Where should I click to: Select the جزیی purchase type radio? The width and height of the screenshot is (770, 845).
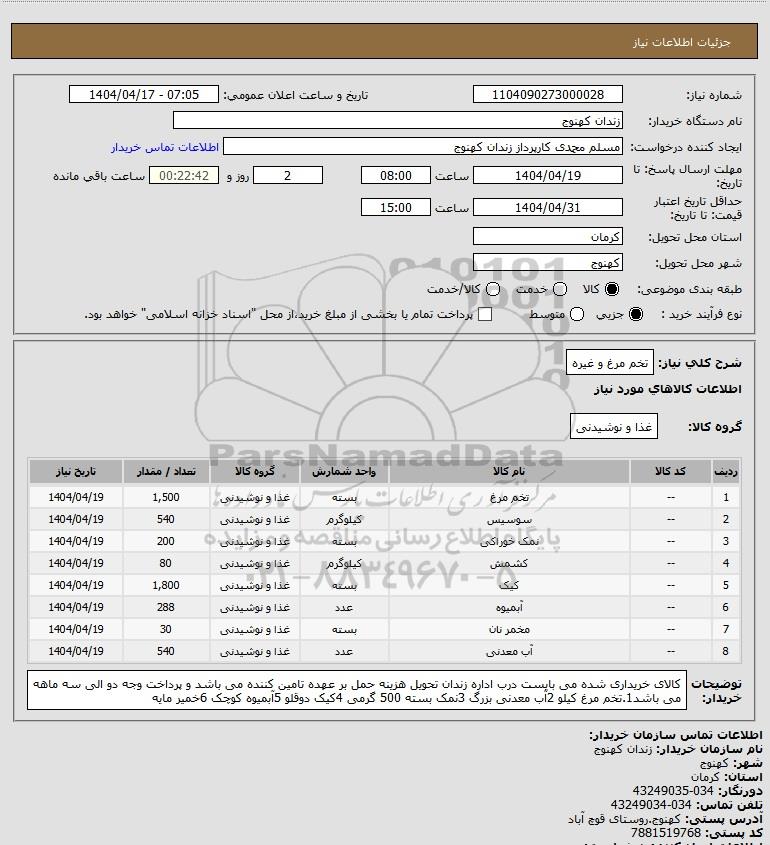636,314
